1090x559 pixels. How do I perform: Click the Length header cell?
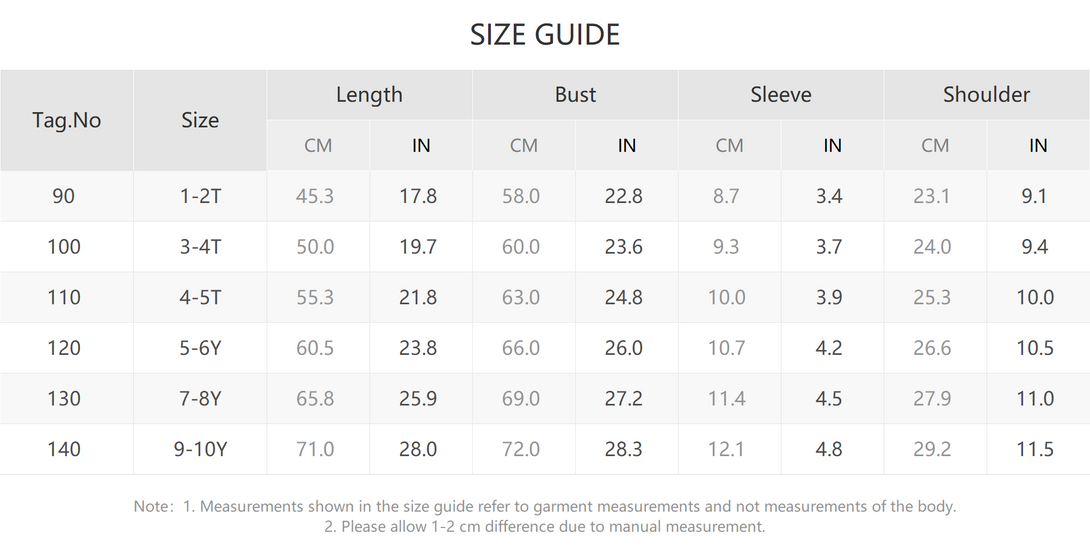point(369,95)
